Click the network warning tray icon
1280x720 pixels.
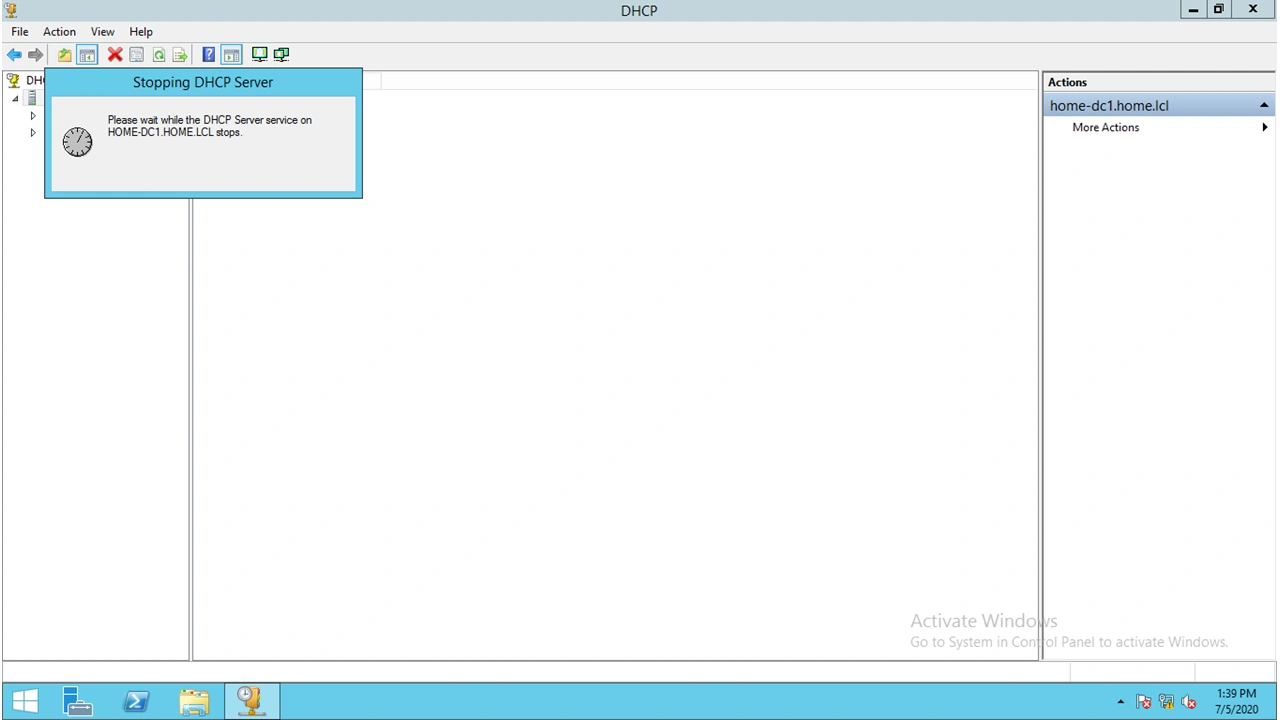(1166, 702)
